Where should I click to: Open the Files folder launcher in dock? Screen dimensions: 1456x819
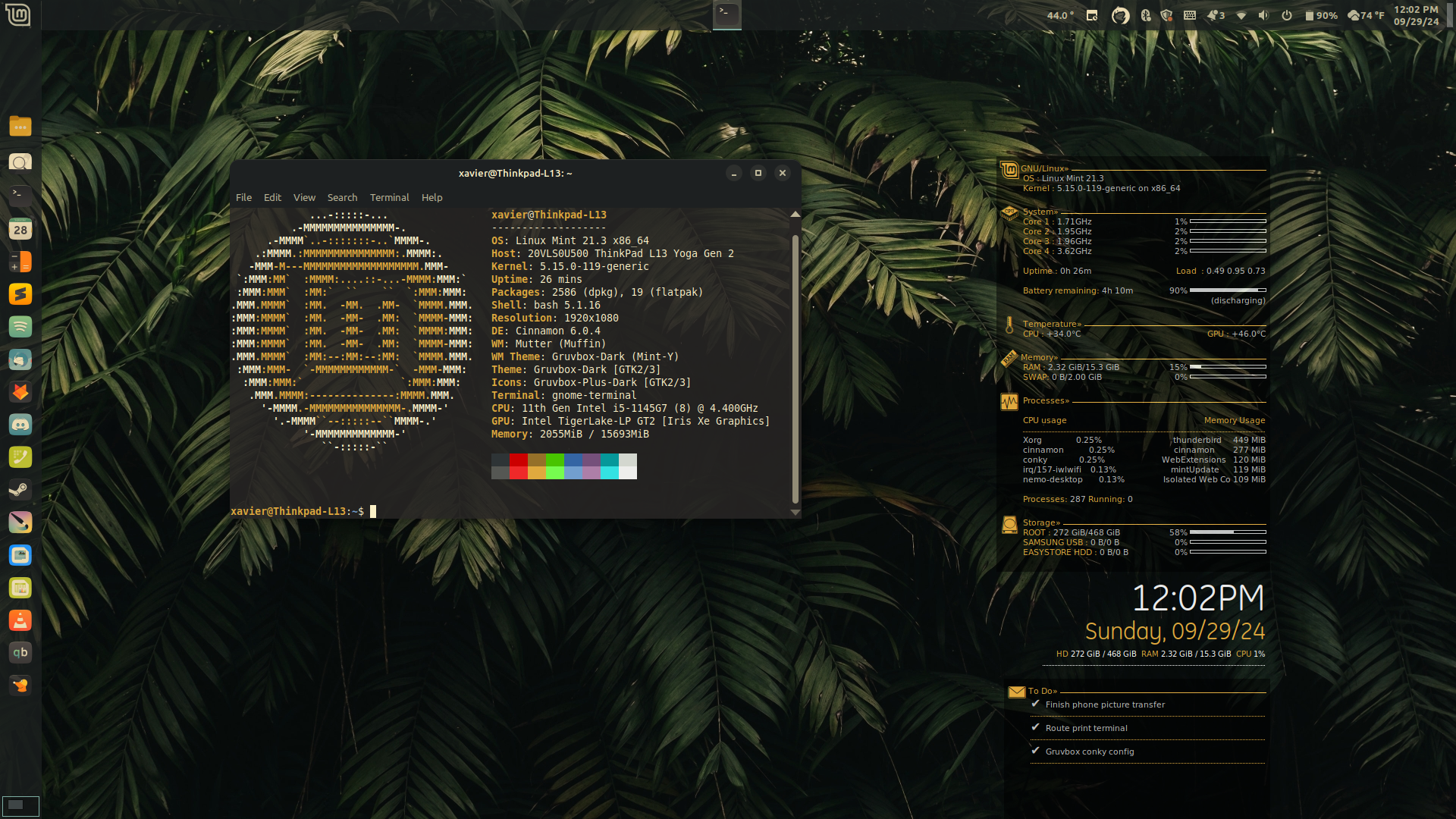click(x=20, y=127)
